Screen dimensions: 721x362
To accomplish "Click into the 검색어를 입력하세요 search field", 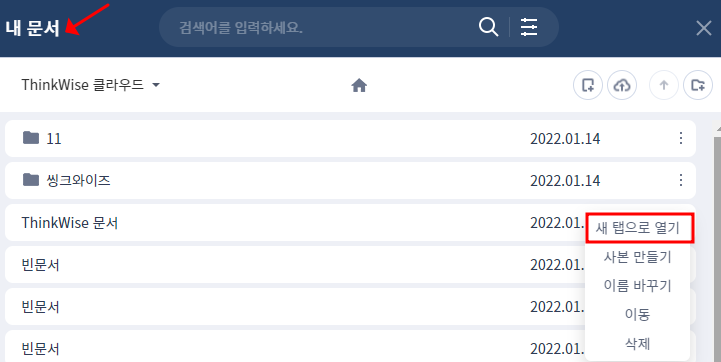I will tap(322, 27).
